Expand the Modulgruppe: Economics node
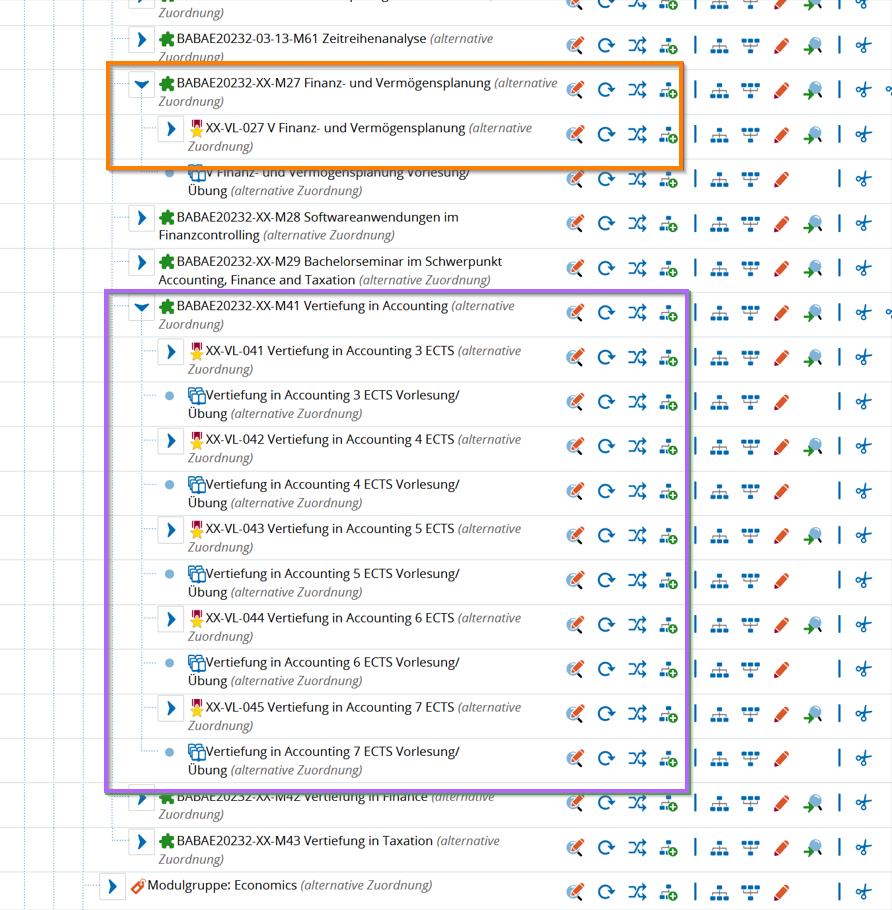This screenshot has height=910, width=892. coord(113,886)
